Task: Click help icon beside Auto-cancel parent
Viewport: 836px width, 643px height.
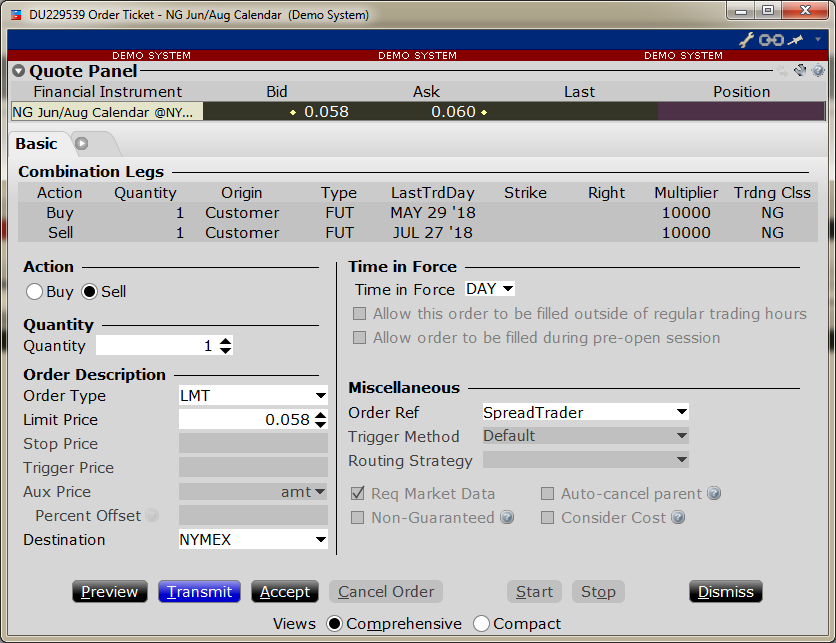Action: click(x=714, y=493)
